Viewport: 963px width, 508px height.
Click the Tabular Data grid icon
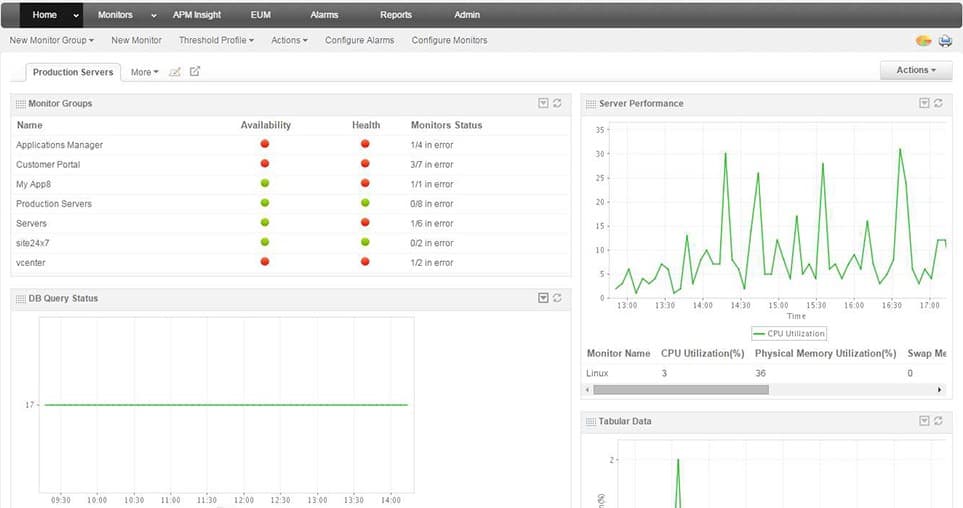(591, 421)
